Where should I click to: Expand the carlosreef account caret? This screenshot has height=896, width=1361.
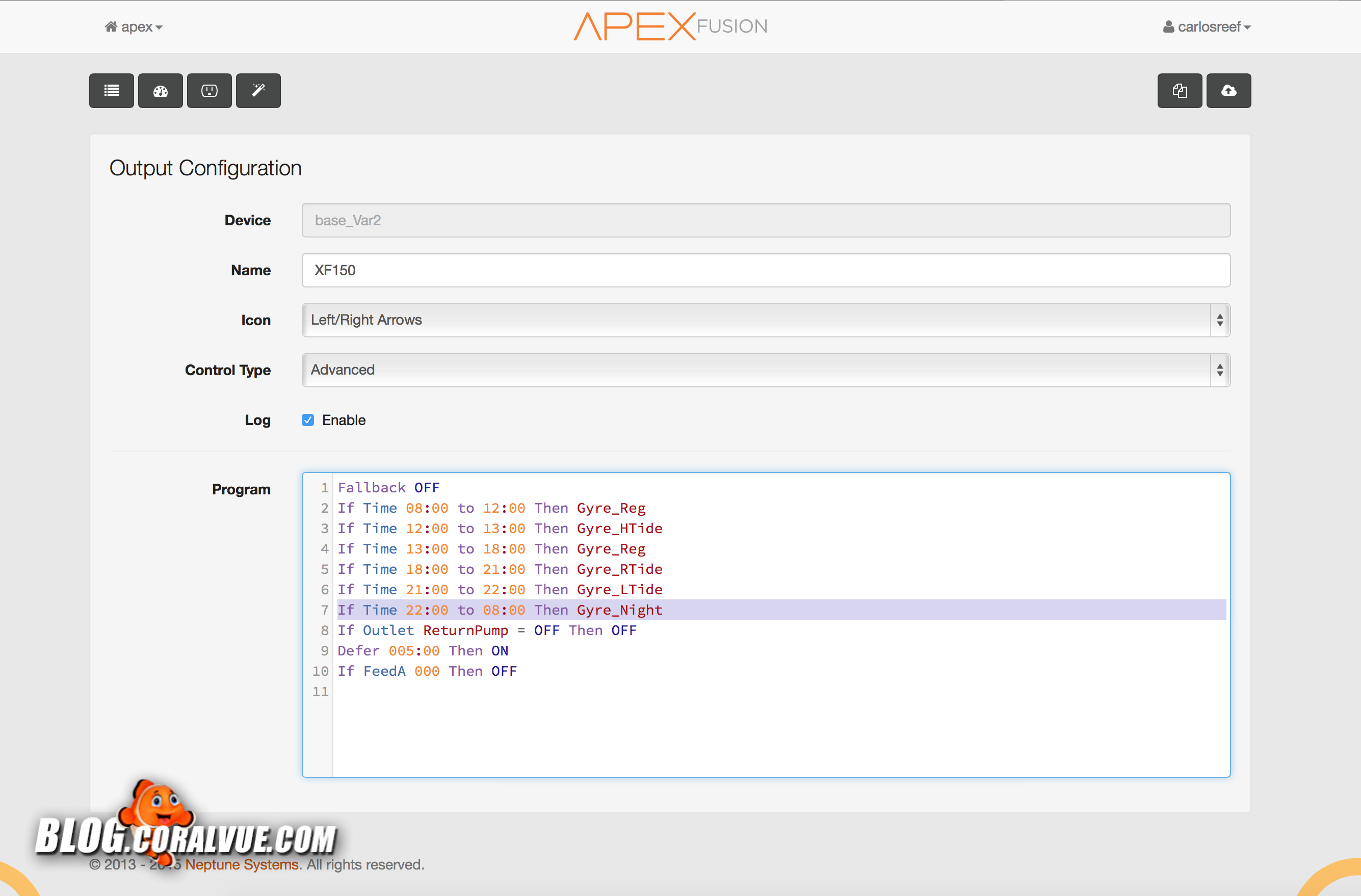[x=1248, y=28]
